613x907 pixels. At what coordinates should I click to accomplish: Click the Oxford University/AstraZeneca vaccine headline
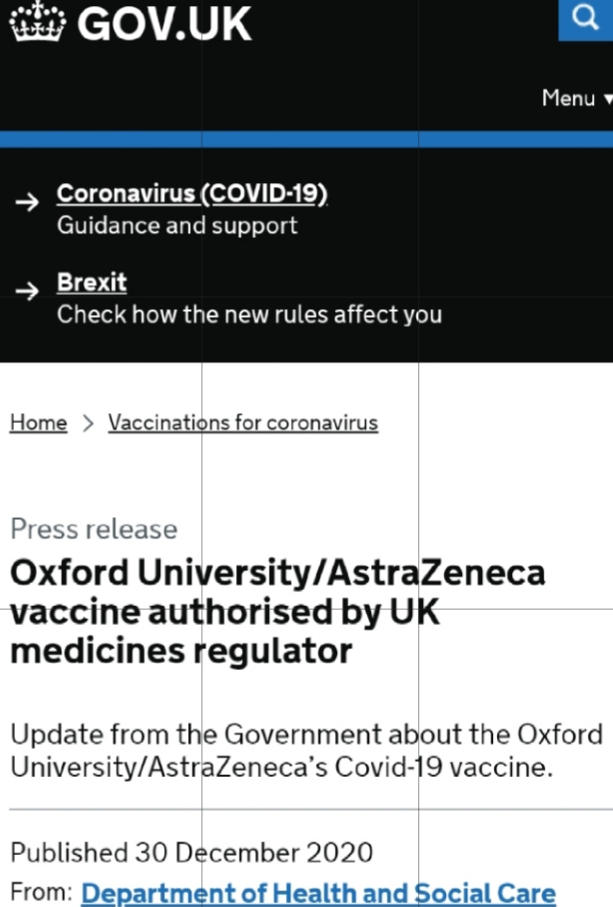tap(277, 611)
